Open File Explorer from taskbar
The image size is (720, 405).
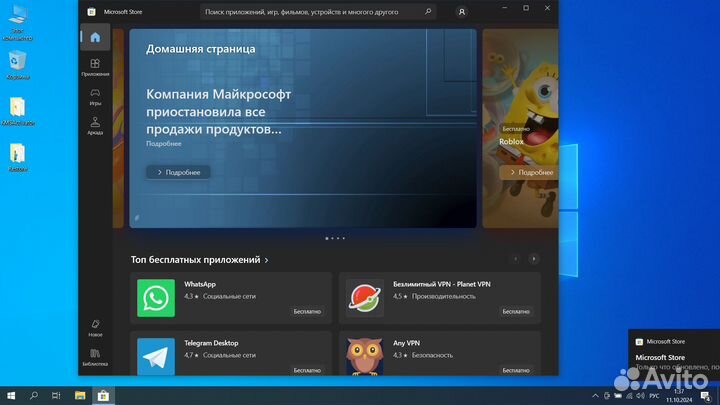80,395
